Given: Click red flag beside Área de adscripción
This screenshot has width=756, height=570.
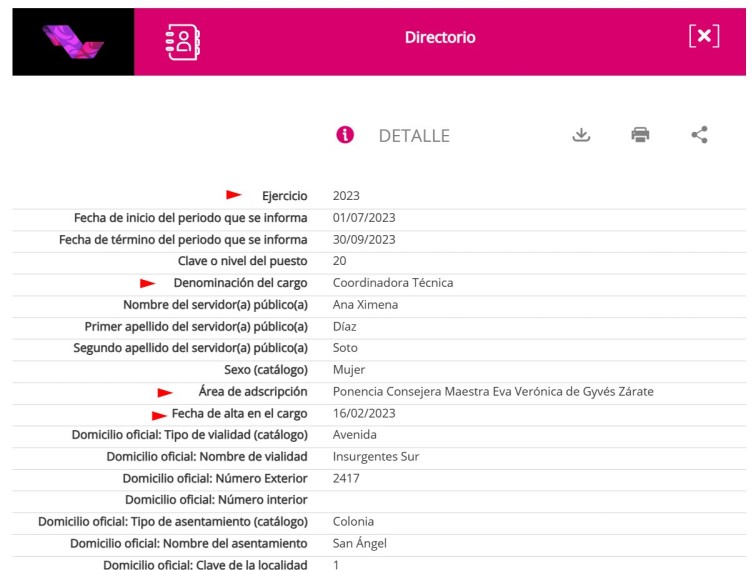Looking at the screenshot, I should coord(165,392).
